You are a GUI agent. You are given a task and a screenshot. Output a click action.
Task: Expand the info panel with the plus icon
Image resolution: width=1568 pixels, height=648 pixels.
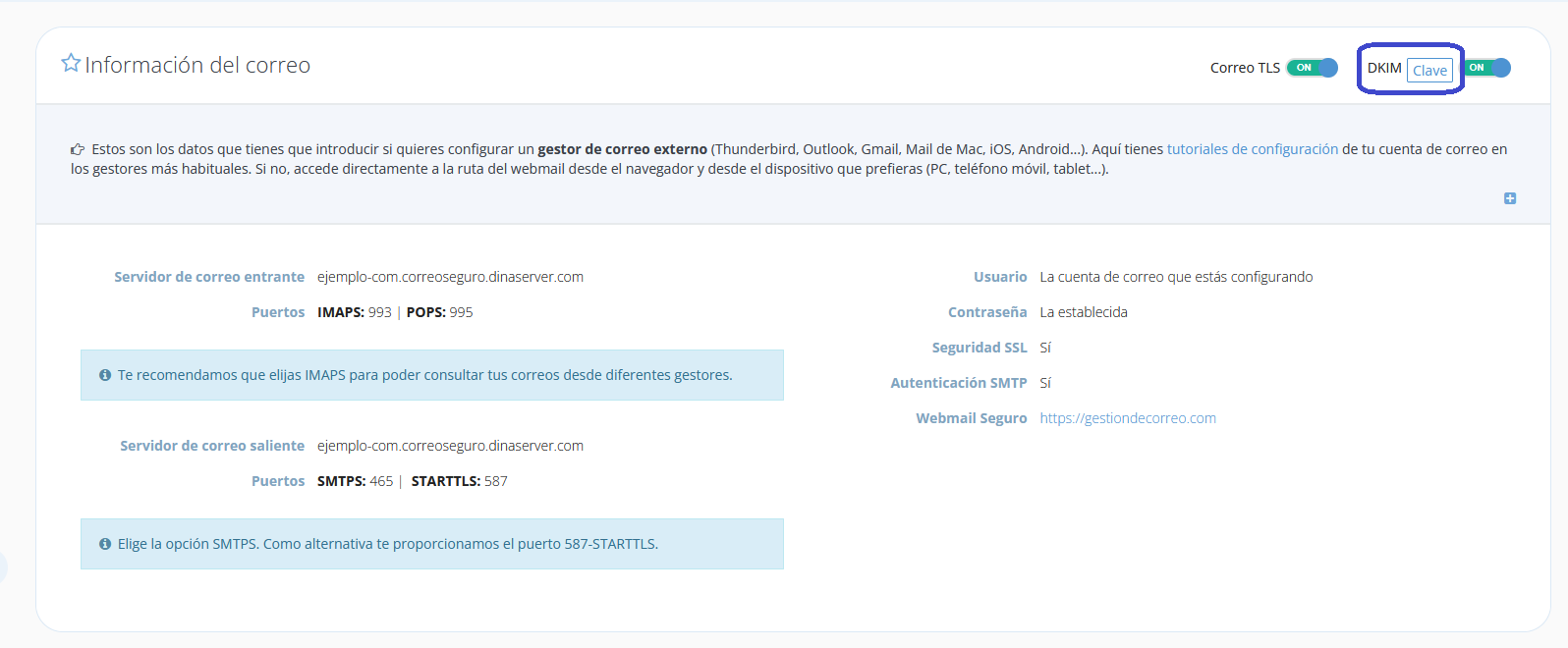pyautogui.click(x=1510, y=198)
